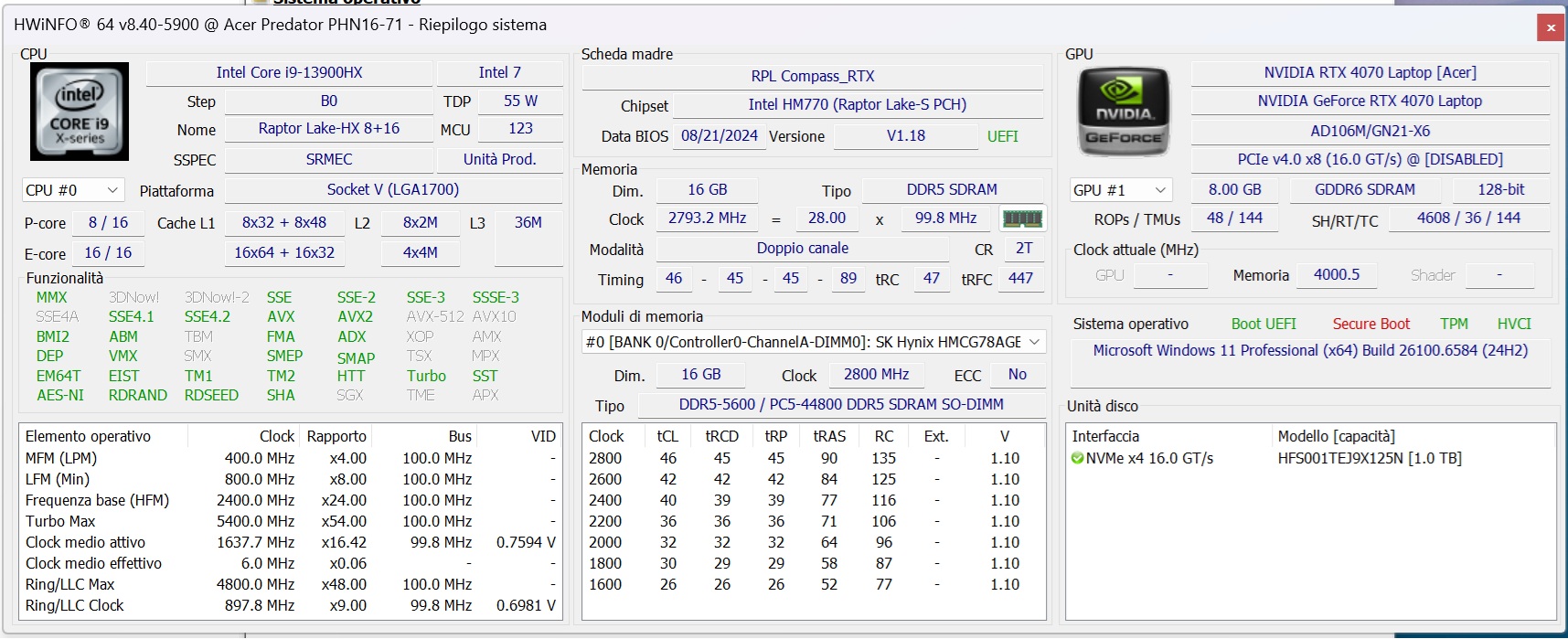Screen dimensions: 1568x639
Task: Open the GPU #1 selector dropdown
Action: [1121, 190]
